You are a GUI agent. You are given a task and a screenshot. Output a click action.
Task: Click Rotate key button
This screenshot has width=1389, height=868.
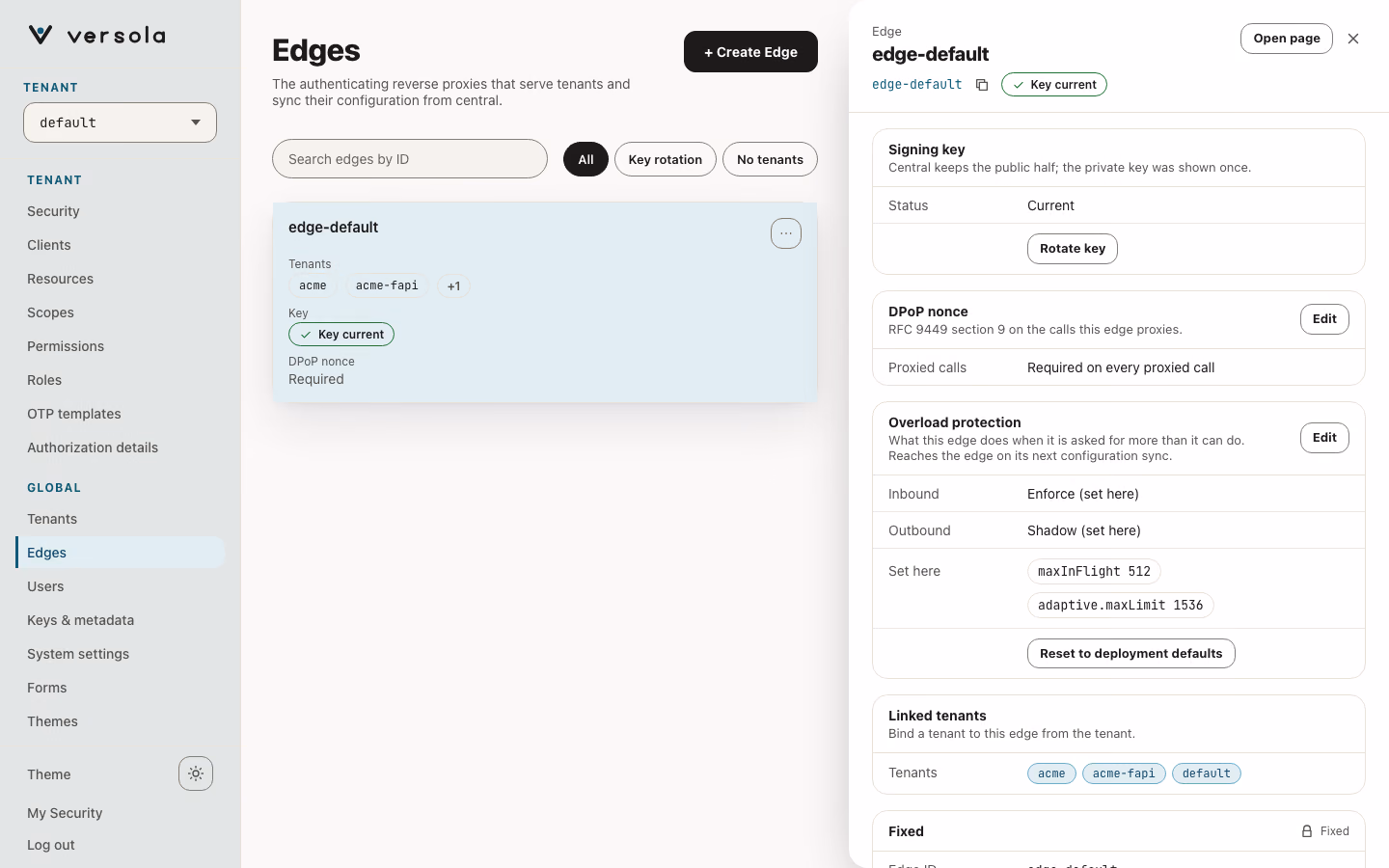1073,249
